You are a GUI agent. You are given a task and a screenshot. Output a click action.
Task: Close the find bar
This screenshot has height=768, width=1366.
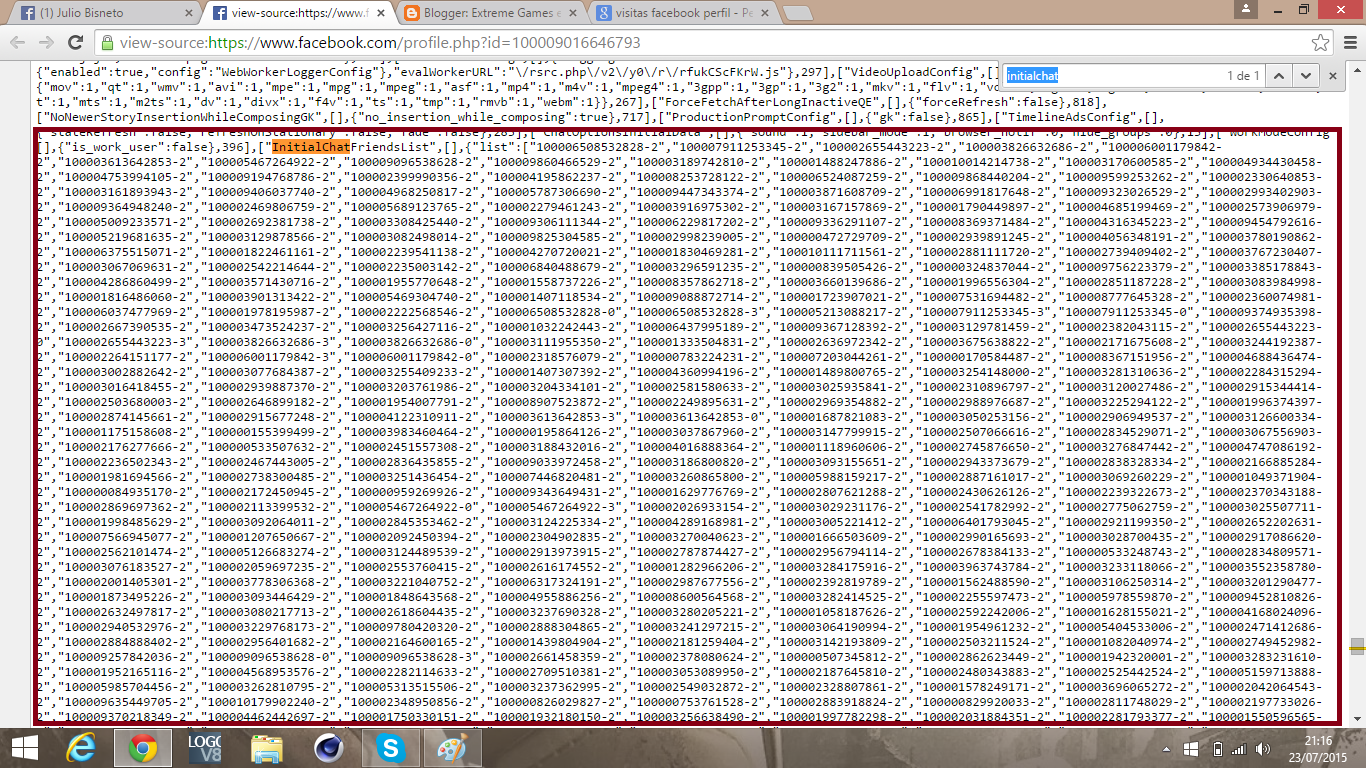pos(1332,76)
